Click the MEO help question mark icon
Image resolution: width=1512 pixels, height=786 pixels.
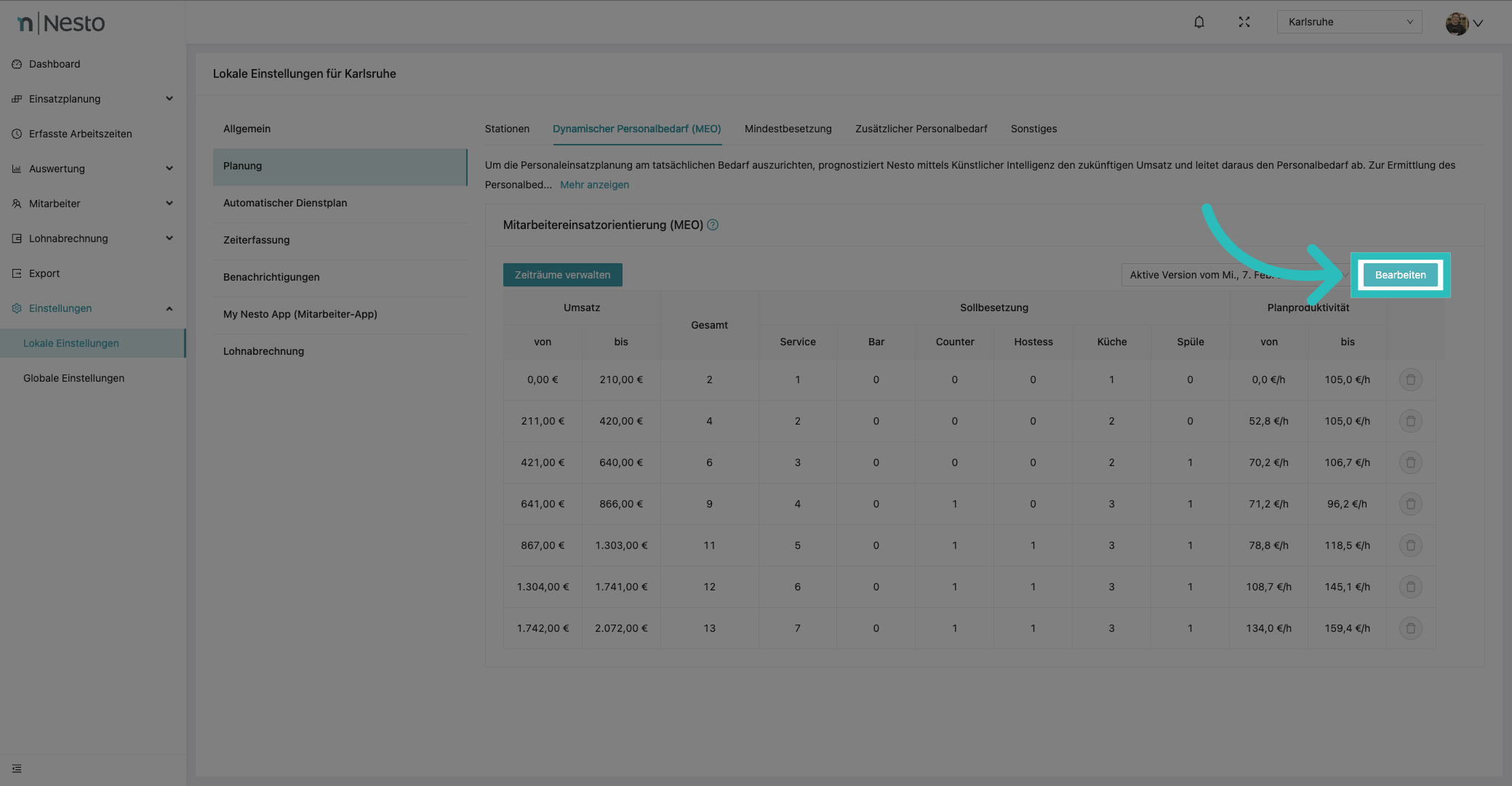tap(713, 225)
